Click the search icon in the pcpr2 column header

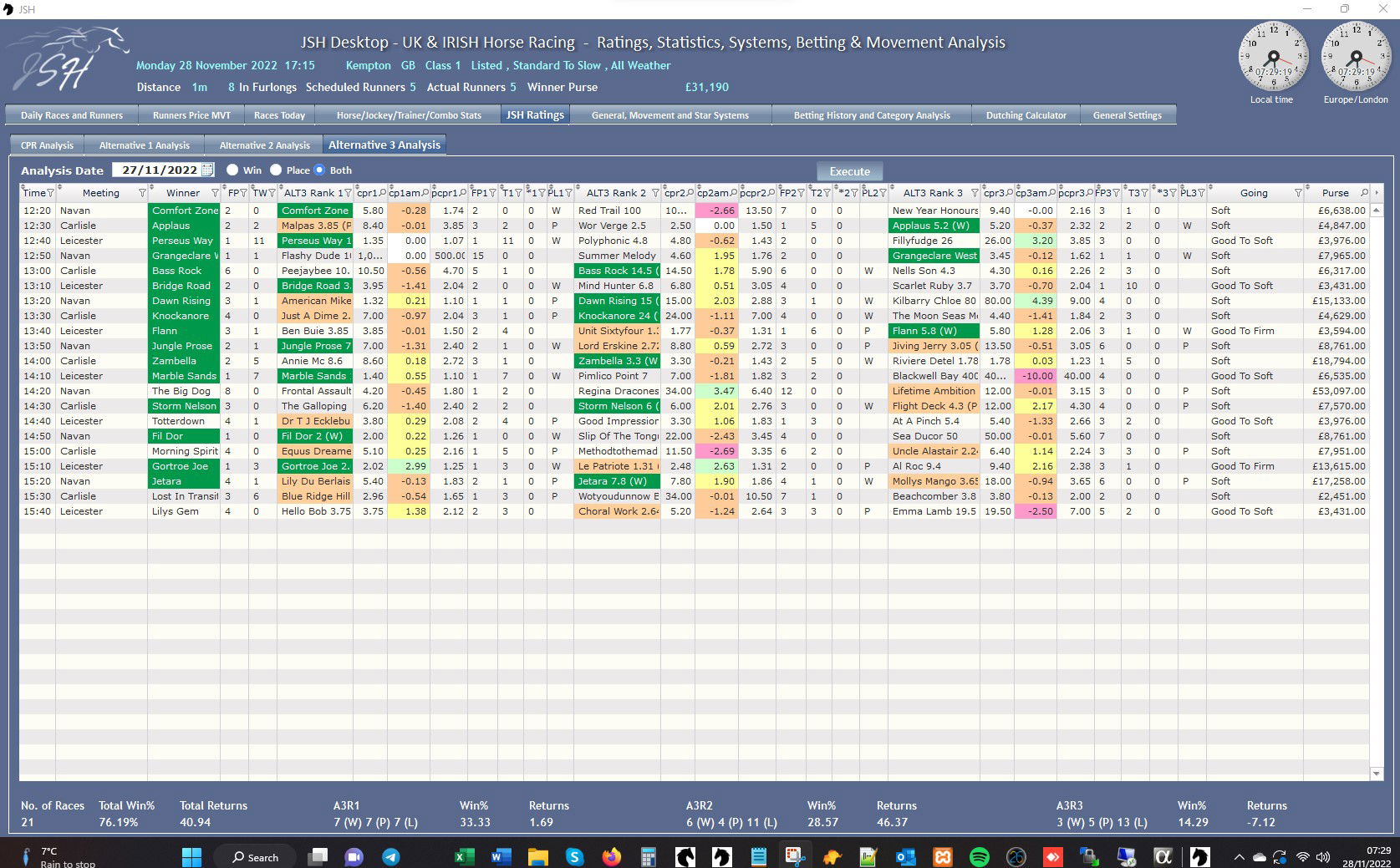[x=771, y=193]
